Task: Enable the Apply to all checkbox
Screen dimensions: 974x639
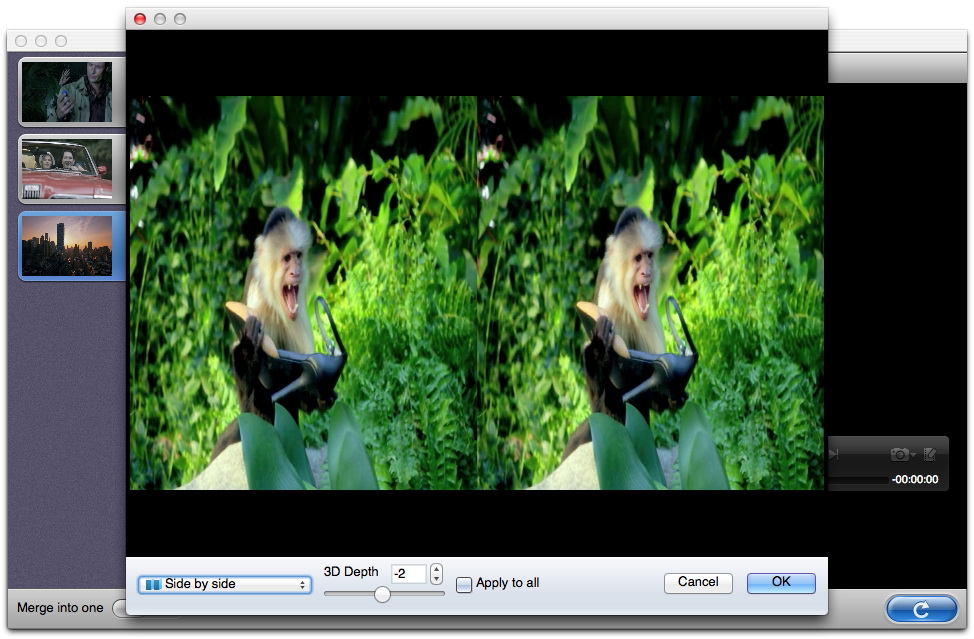Action: click(464, 584)
